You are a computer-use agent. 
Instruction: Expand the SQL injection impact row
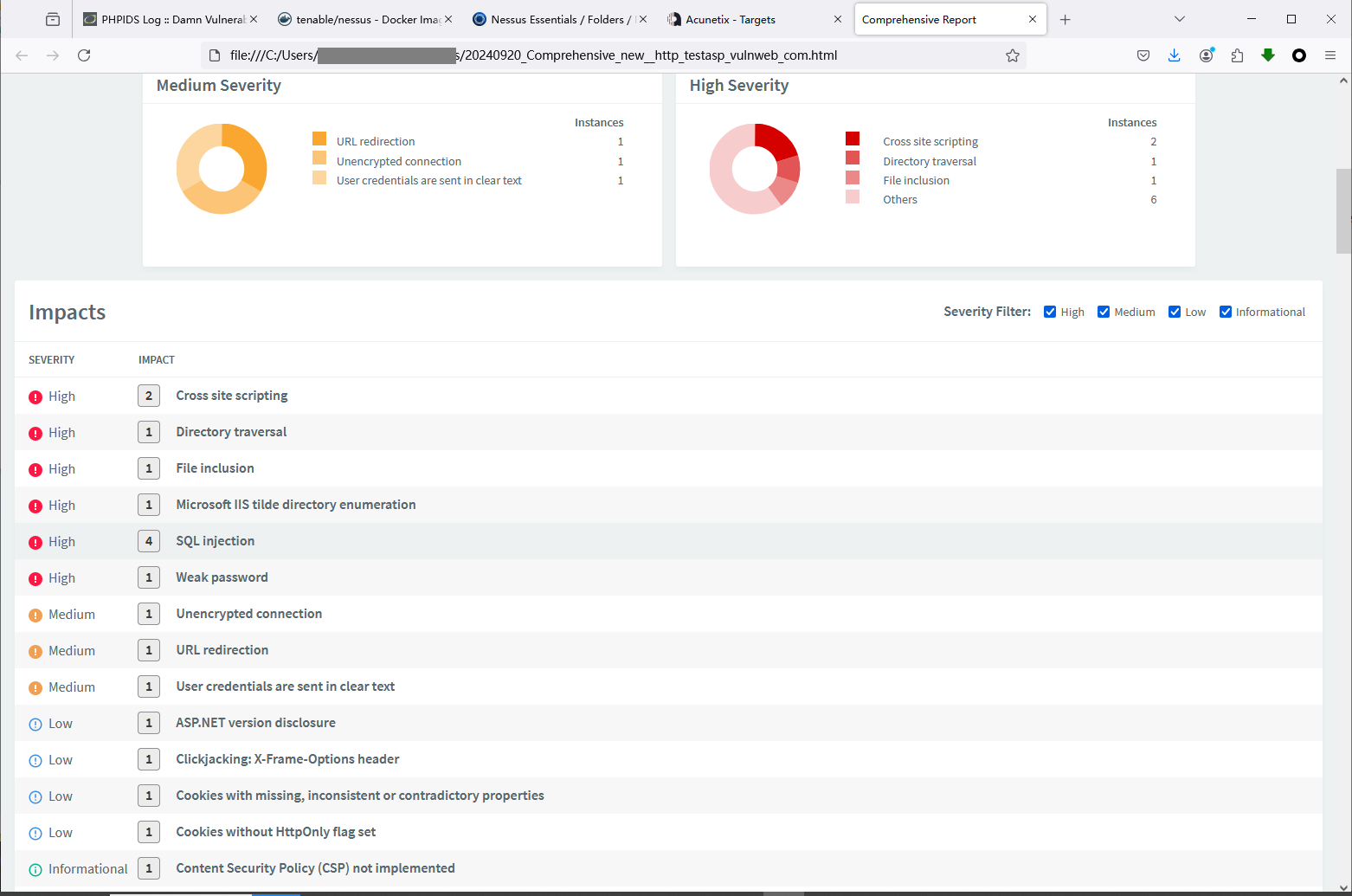(216, 541)
